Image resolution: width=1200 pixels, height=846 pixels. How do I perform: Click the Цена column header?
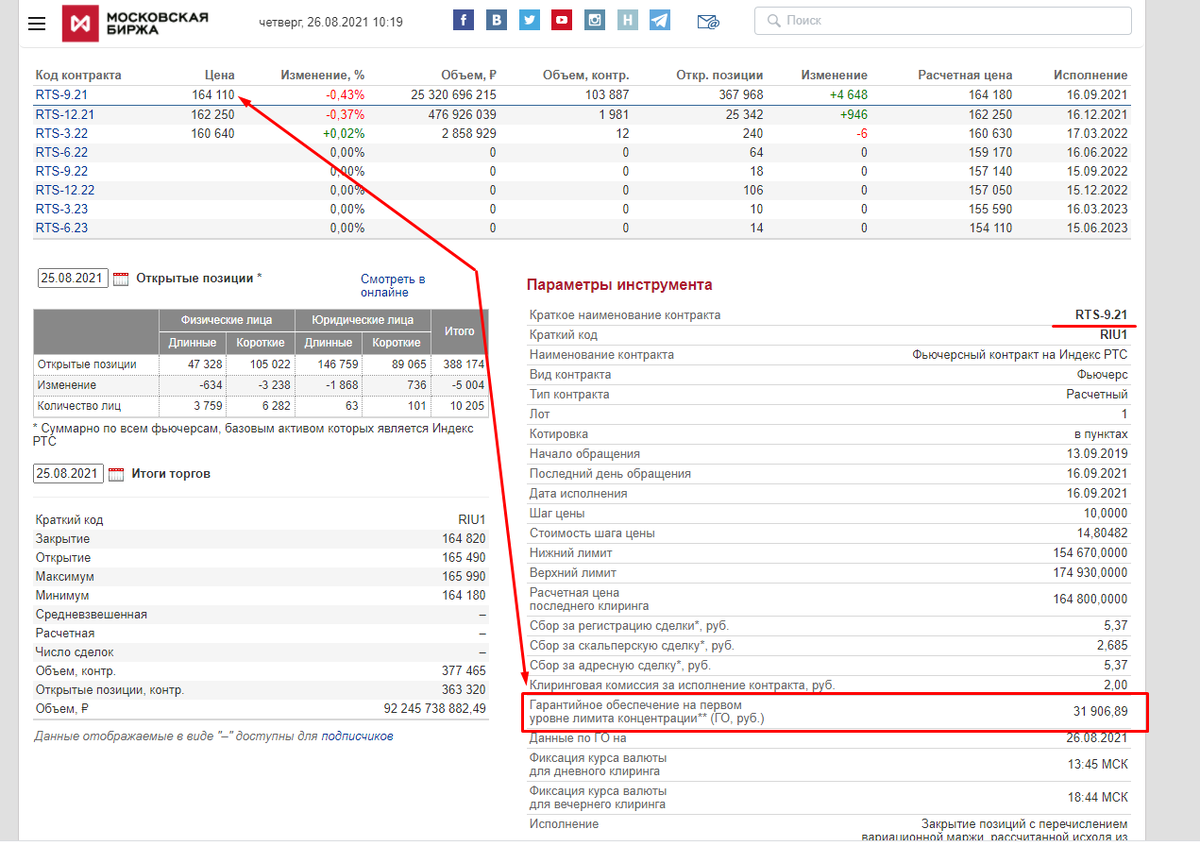[x=219, y=75]
